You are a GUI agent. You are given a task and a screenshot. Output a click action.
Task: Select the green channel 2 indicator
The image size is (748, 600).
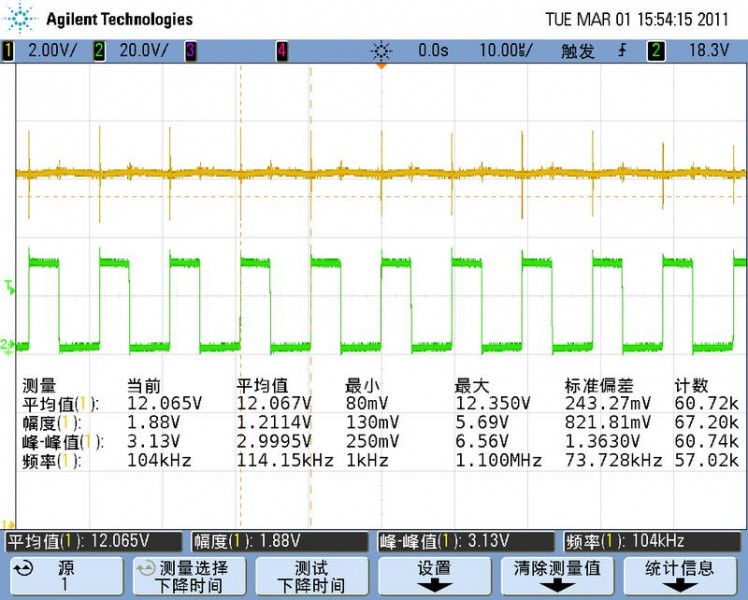click(99, 50)
